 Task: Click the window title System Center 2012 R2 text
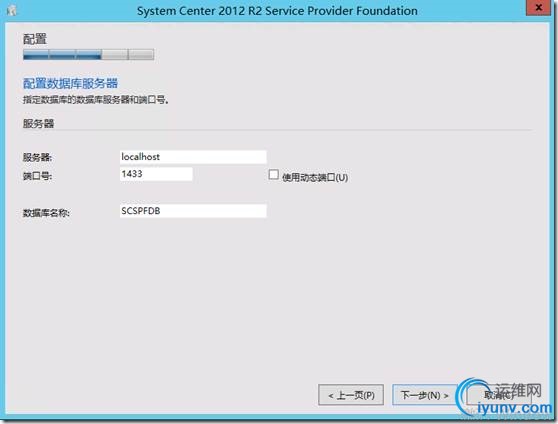[x=277, y=11]
